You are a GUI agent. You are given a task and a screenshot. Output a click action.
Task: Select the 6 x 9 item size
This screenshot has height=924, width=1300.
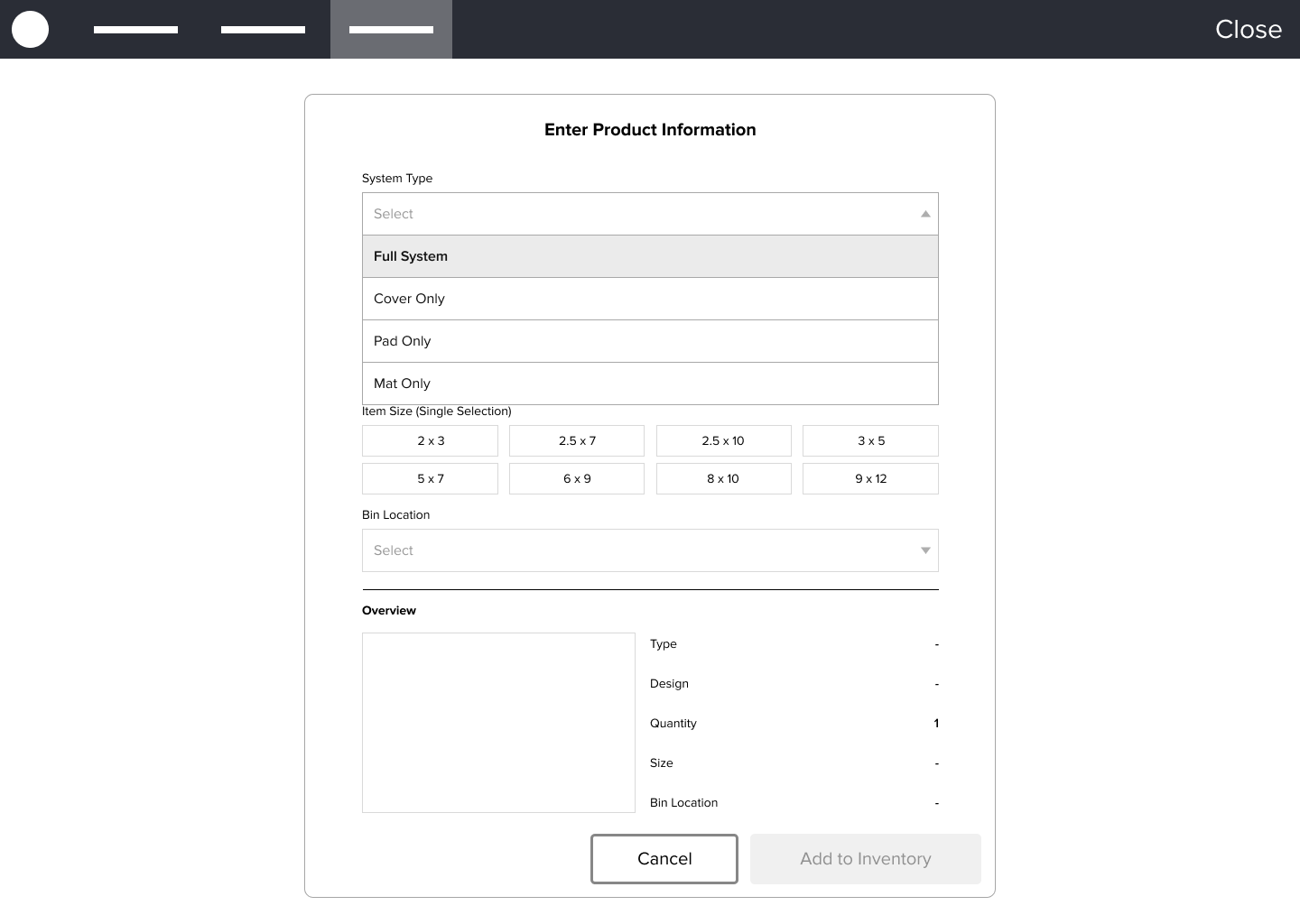point(577,479)
